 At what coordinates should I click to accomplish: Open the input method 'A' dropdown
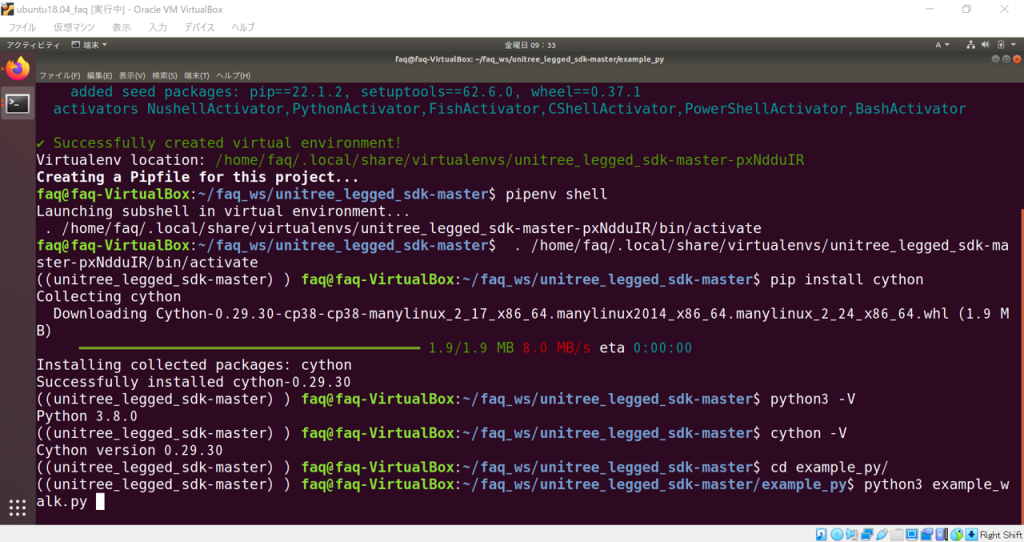click(942, 44)
